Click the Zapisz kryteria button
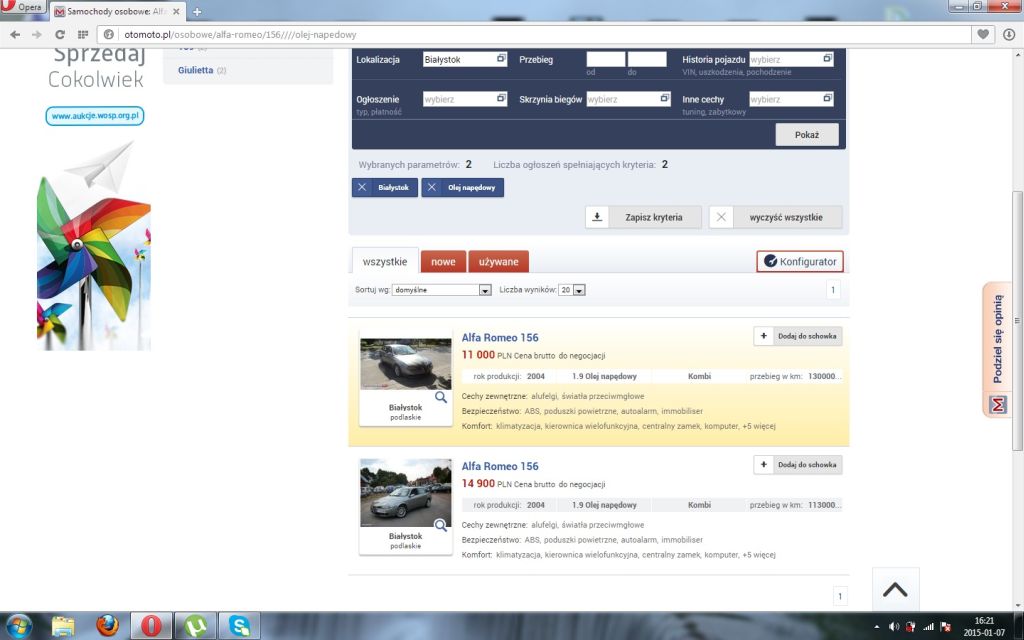Viewport: 1024px width, 640px height. coord(644,217)
